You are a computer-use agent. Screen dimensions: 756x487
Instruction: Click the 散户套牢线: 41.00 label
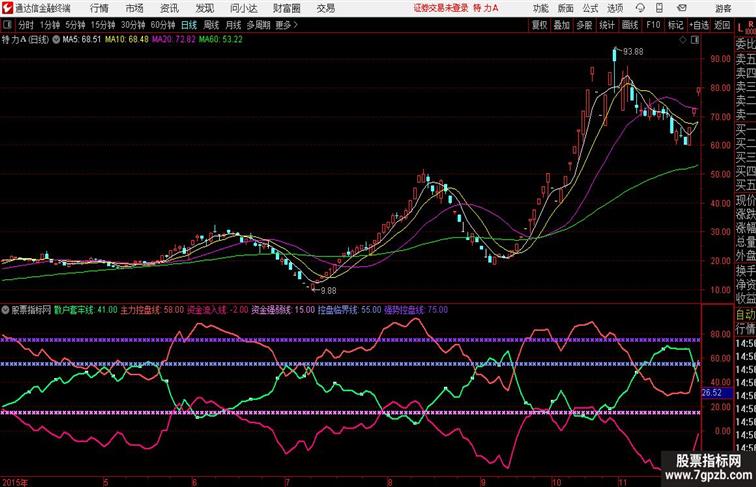[86, 310]
